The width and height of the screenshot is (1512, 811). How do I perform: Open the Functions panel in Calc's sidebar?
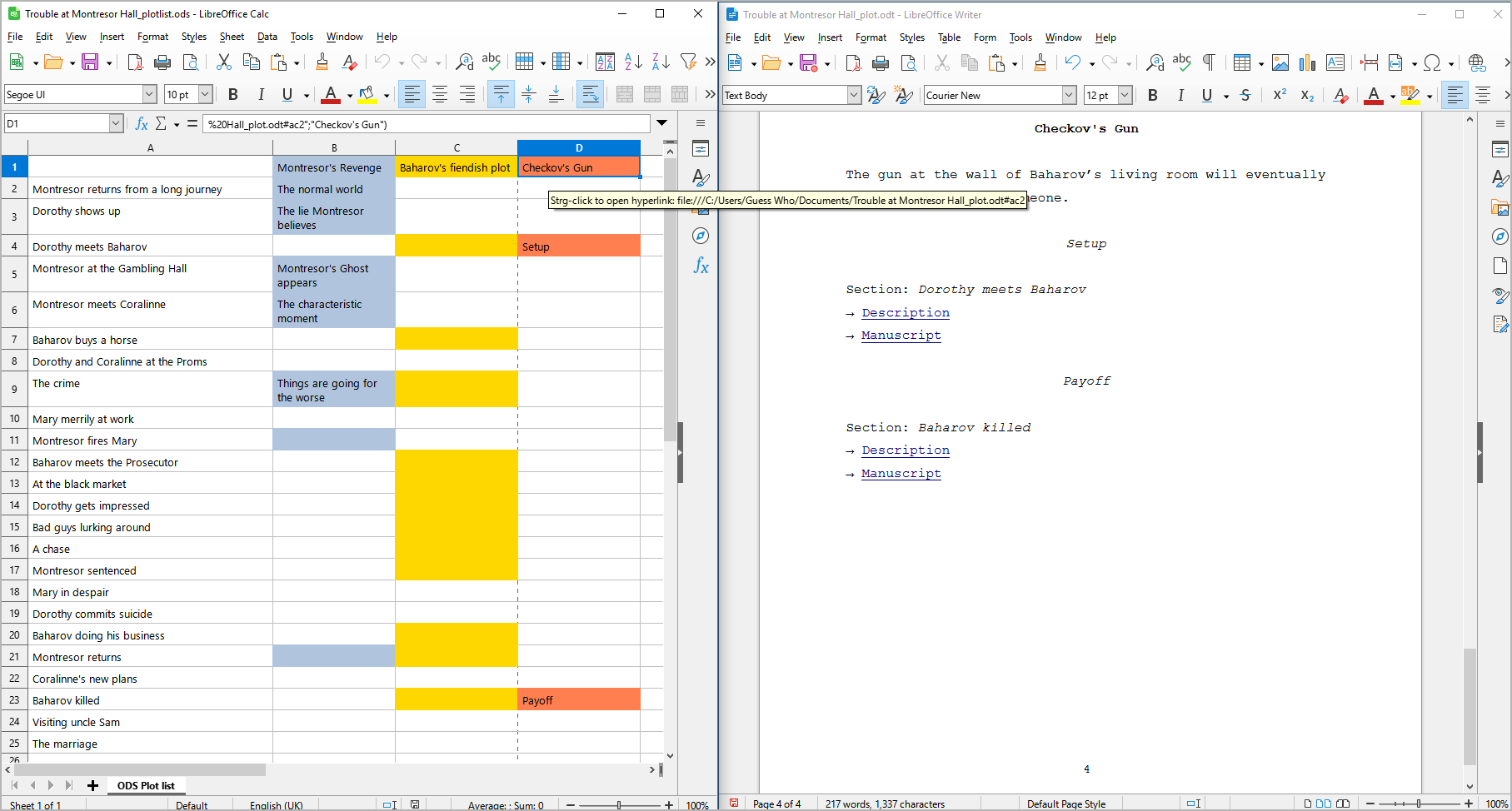[x=701, y=266]
